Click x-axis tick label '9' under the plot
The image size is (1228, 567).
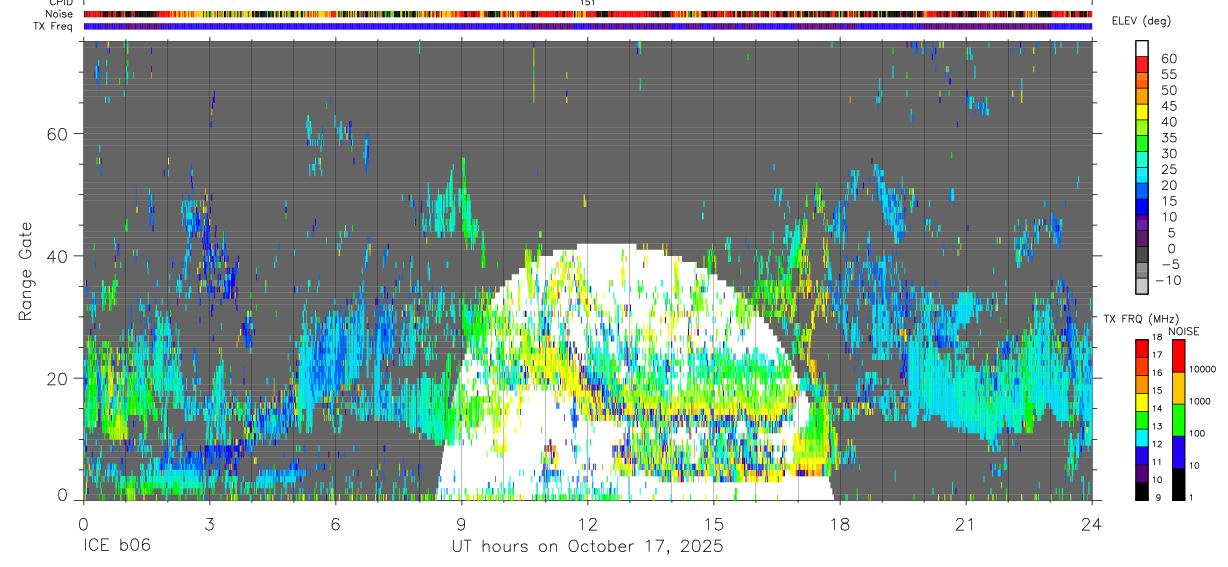[x=461, y=524]
